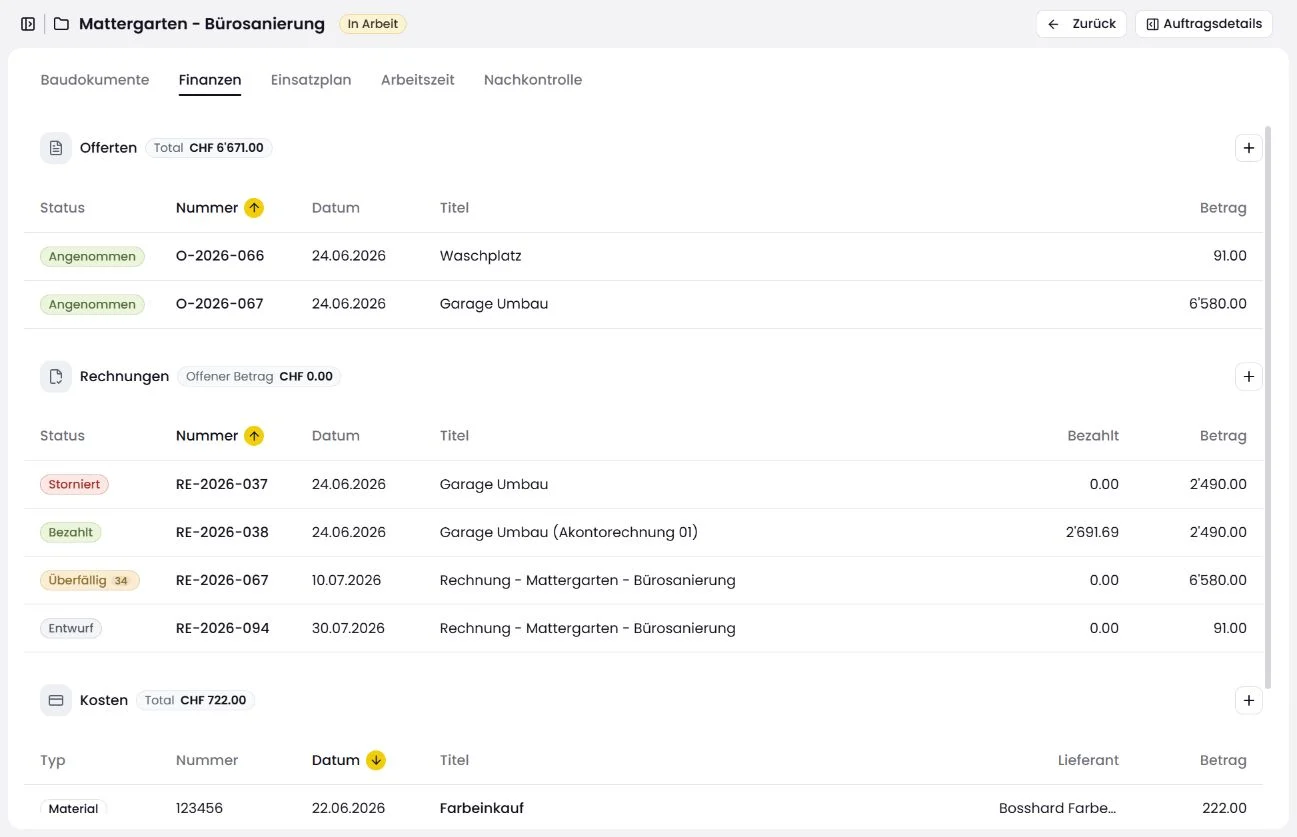Click the Entwurf status badge
Image resolution: width=1297 pixels, height=837 pixels.
pyautogui.click(x=71, y=629)
